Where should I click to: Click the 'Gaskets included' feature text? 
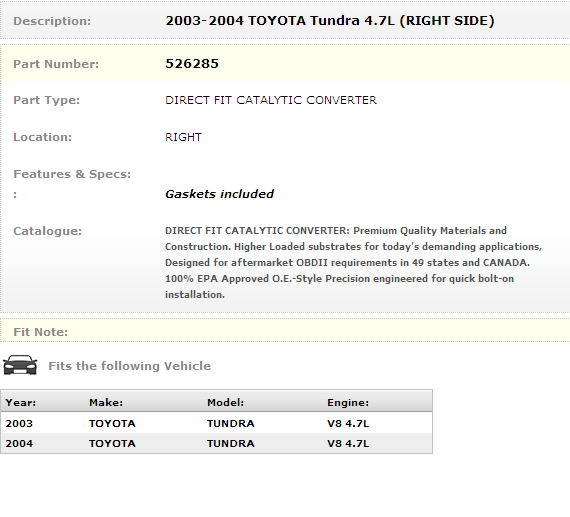coord(219,194)
